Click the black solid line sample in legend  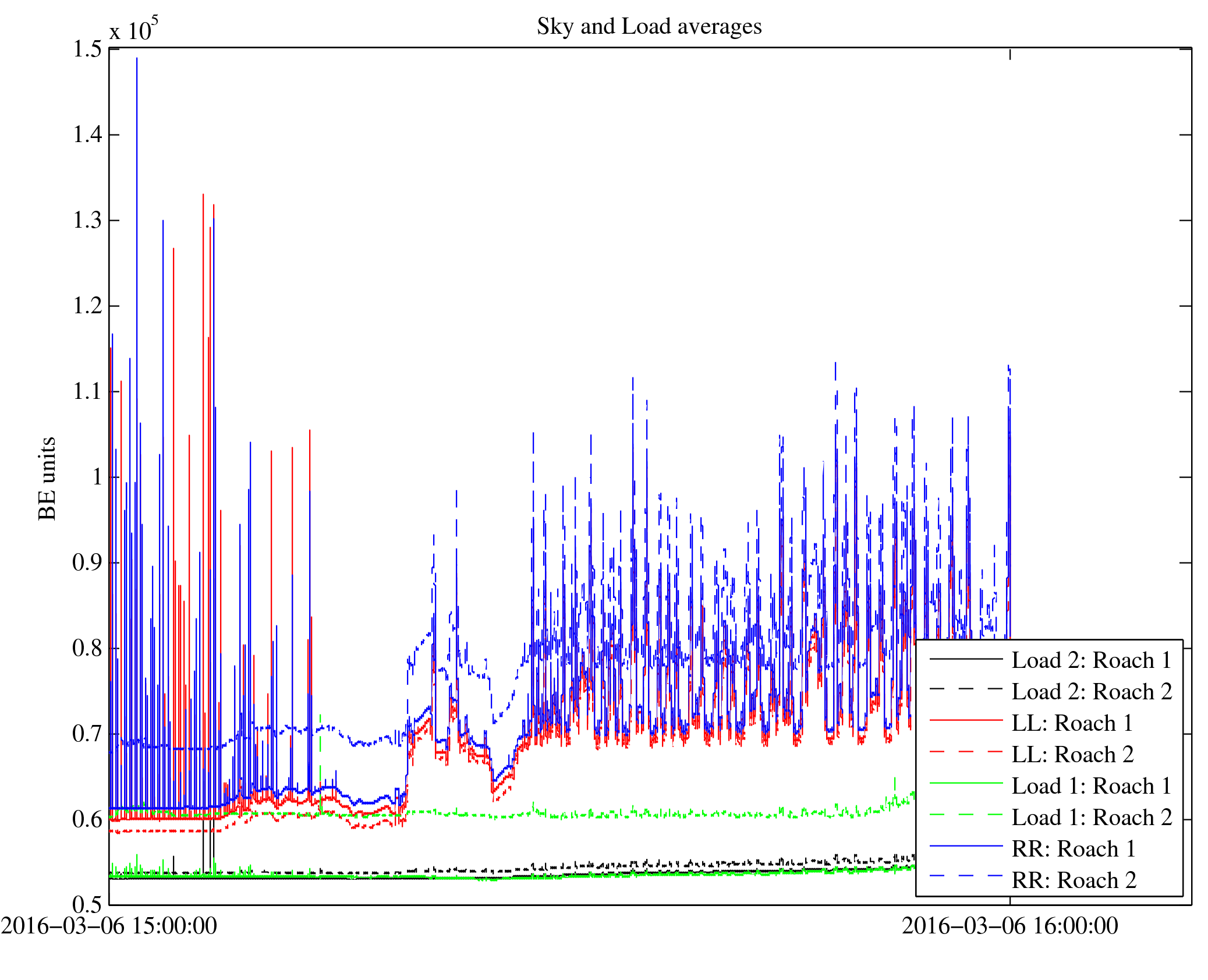[x=966, y=659]
